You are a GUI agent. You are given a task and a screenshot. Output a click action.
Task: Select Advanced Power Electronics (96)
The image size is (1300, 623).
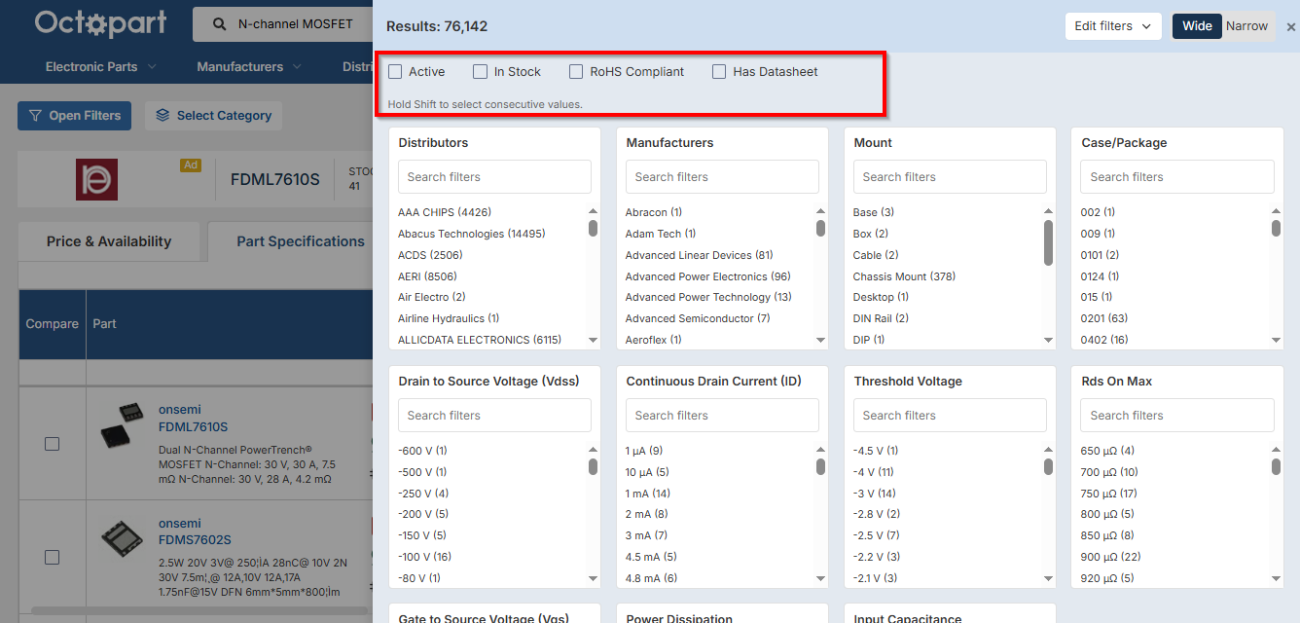tap(708, 276)
